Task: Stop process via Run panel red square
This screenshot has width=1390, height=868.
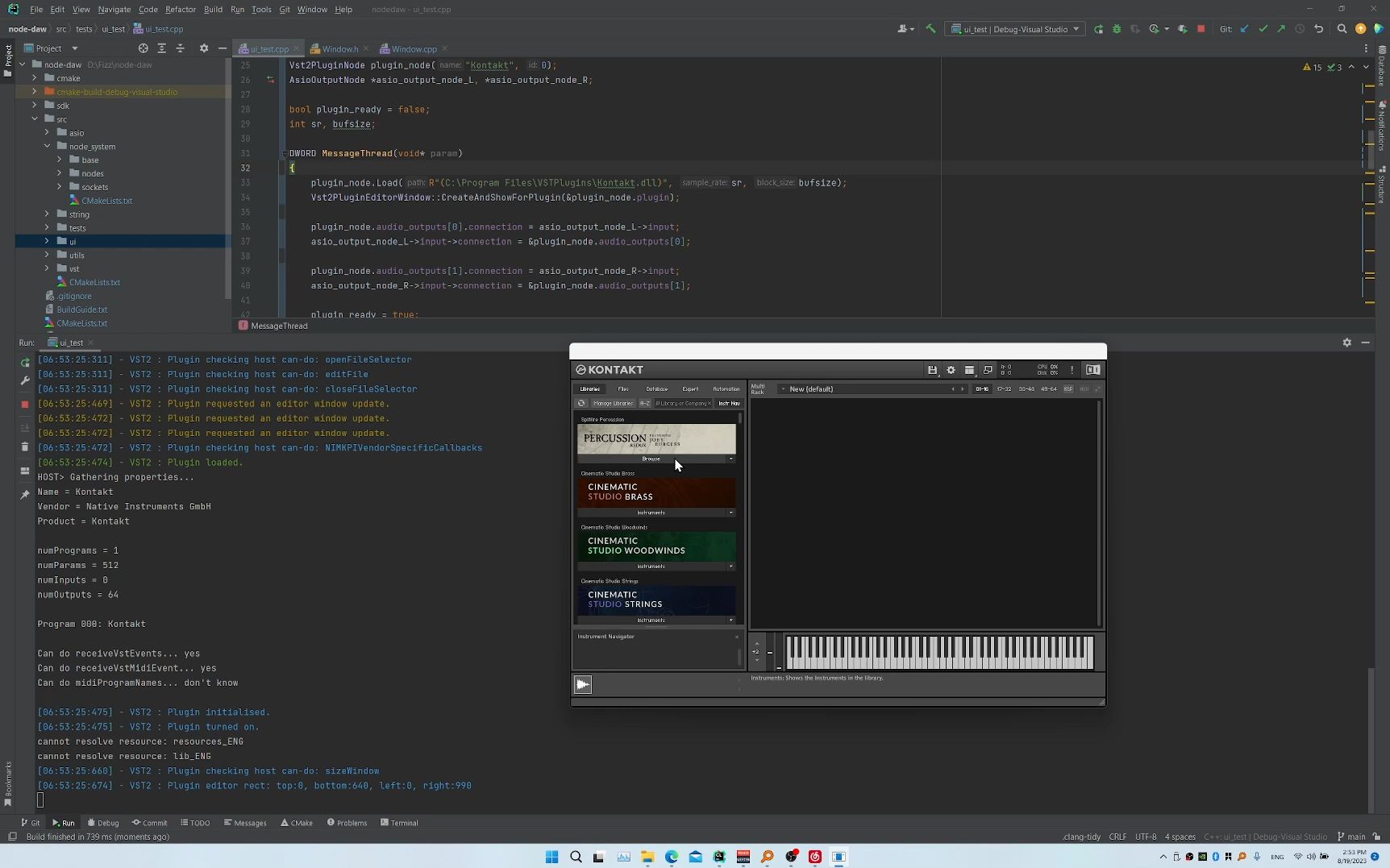Action: pos(25,404)
